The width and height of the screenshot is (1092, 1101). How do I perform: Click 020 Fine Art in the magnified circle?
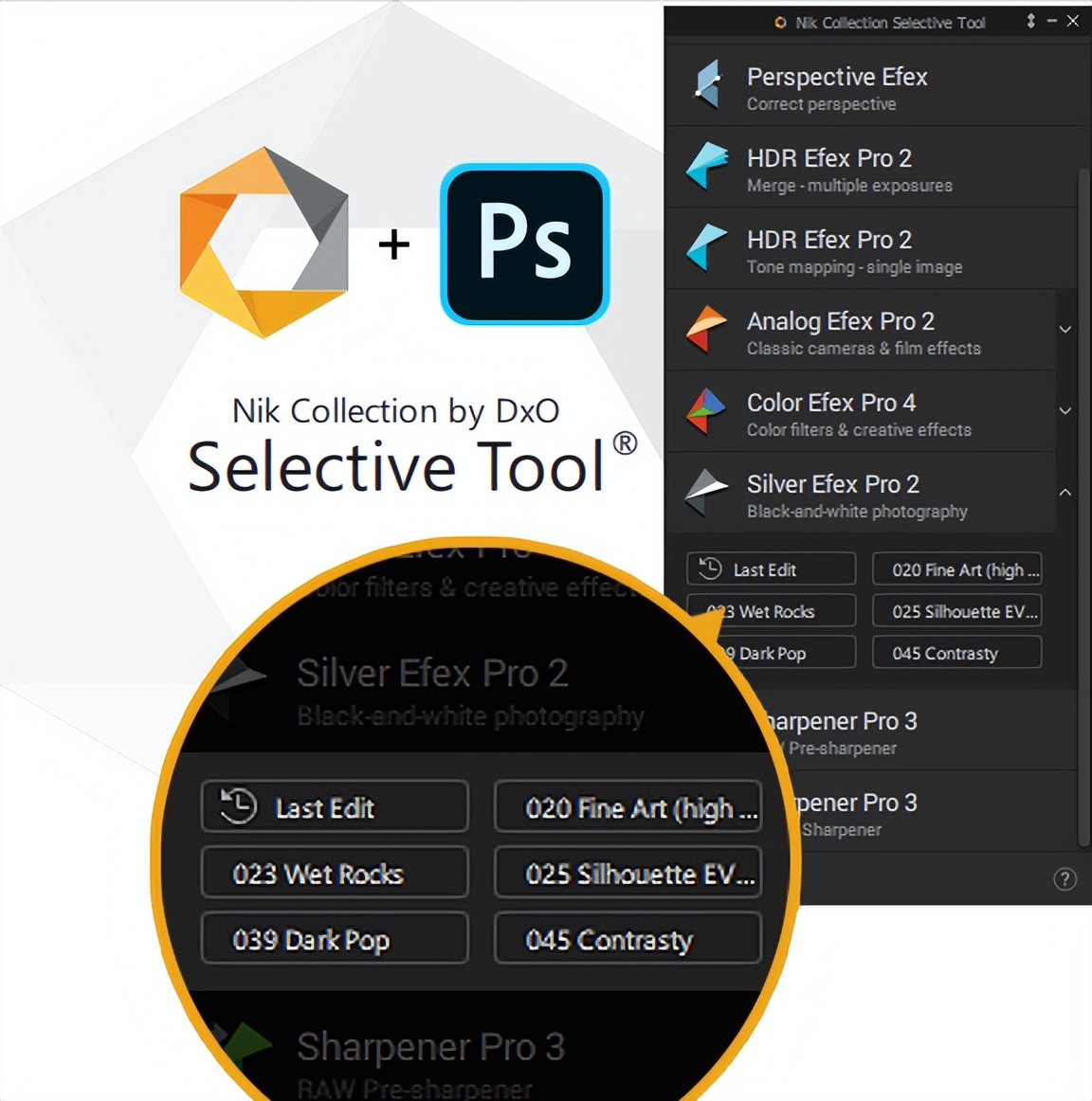point(628,806)
